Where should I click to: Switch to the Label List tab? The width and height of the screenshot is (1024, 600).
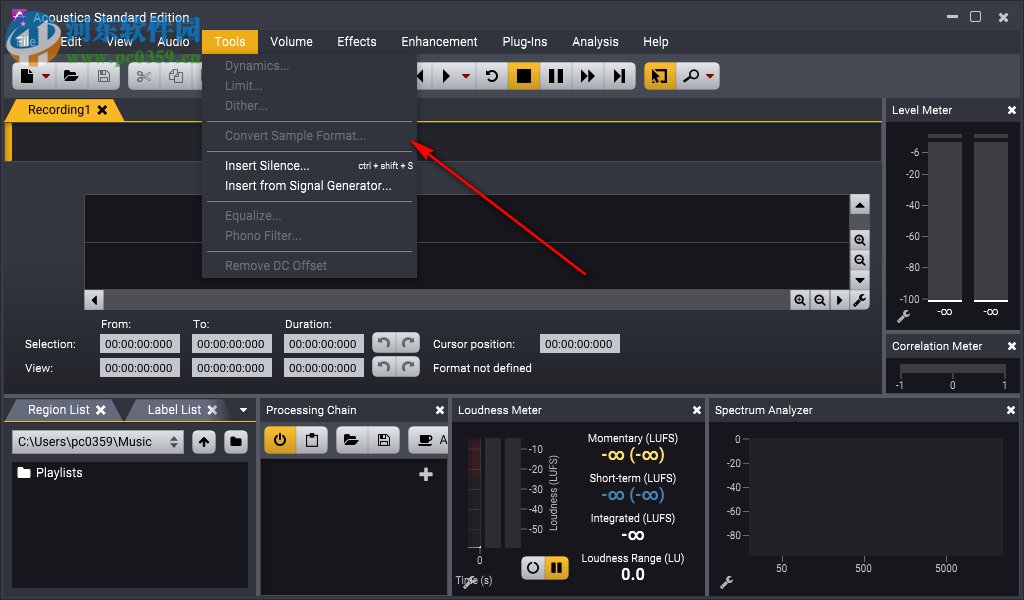174,410
